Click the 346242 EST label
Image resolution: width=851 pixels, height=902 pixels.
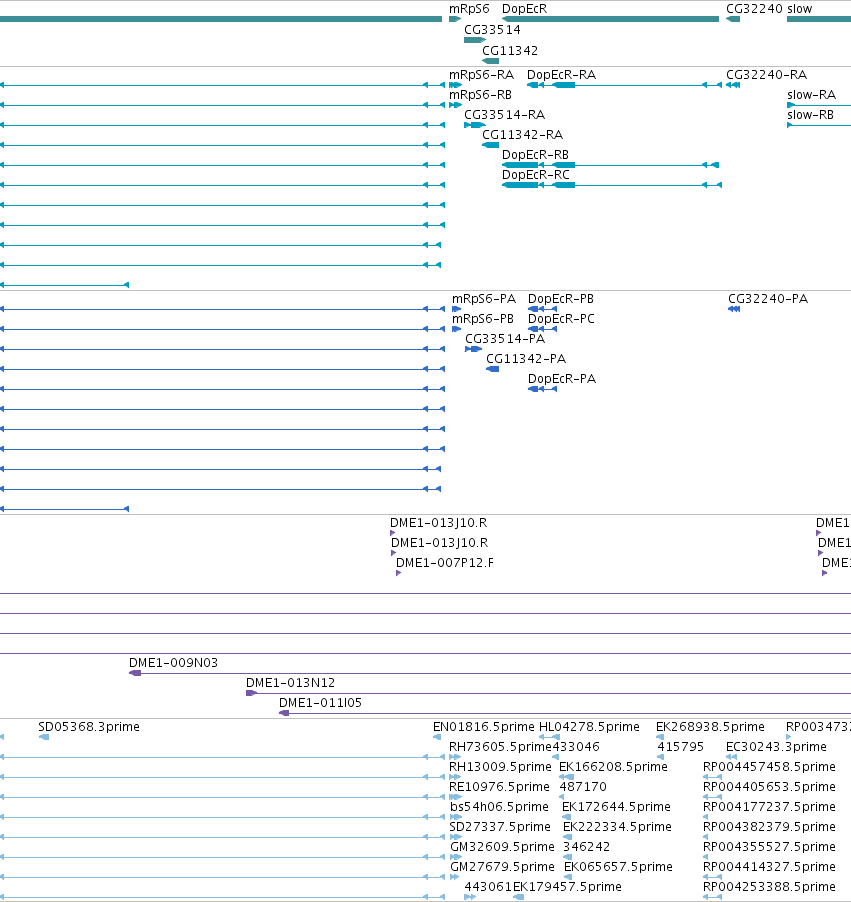coord(586,847)
